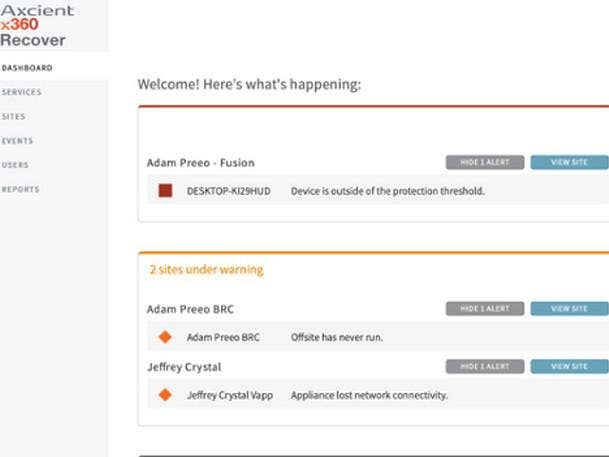Click 'Appliance lost network connectivity' alert message
609x457 pixels.
(x=369, y=395)
